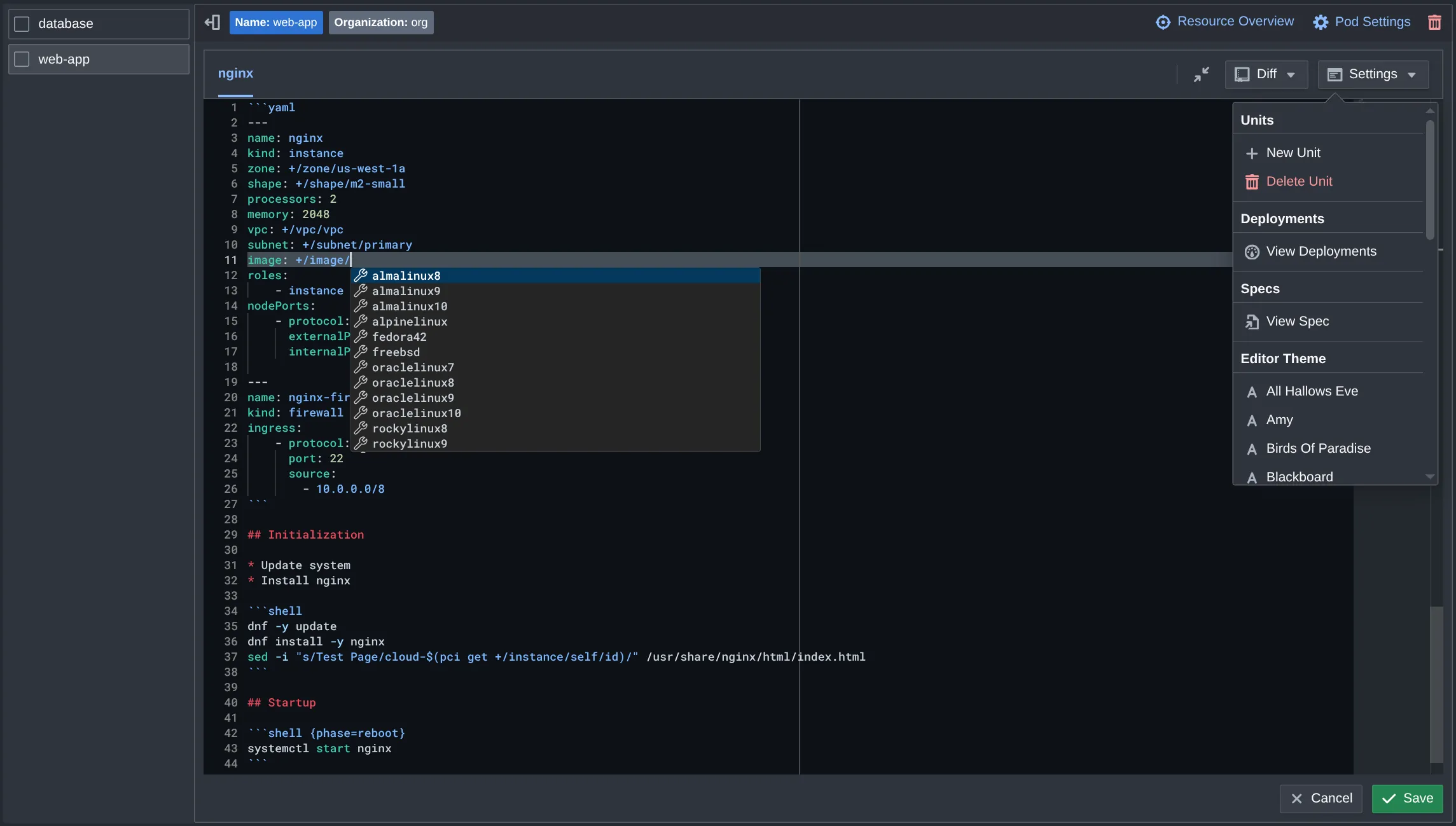Collapse the left sidebar panel
1456x826 pixels.
(x=212, y=22)
